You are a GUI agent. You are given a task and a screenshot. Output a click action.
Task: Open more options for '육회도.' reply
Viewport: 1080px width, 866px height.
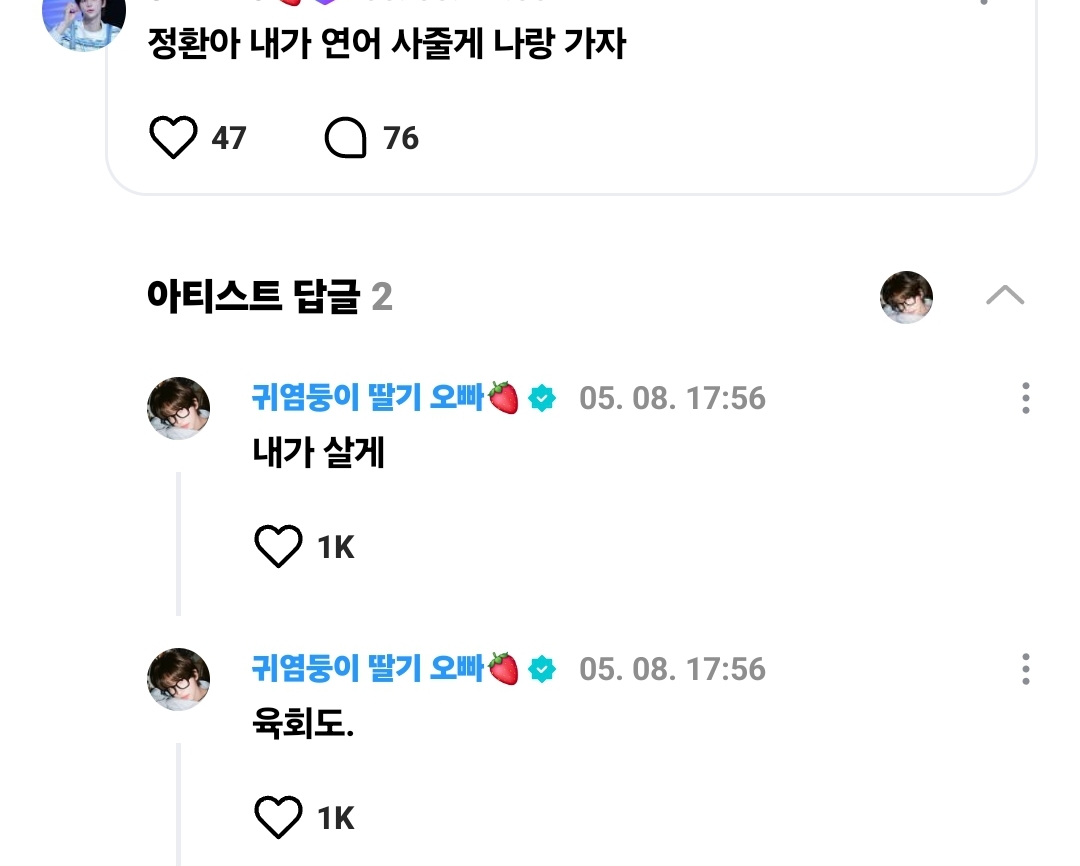pos(1025,669)
